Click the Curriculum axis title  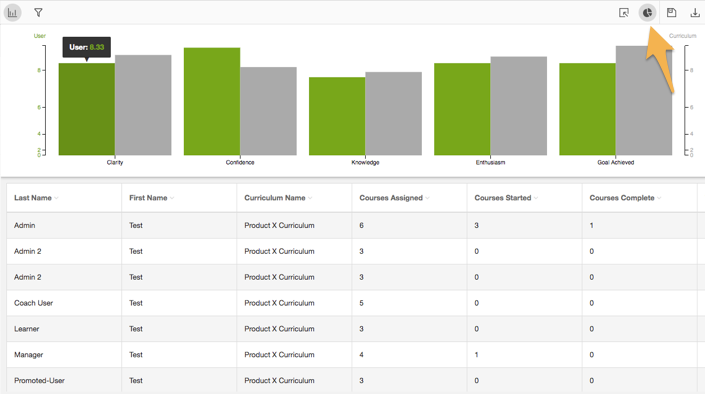683,36
